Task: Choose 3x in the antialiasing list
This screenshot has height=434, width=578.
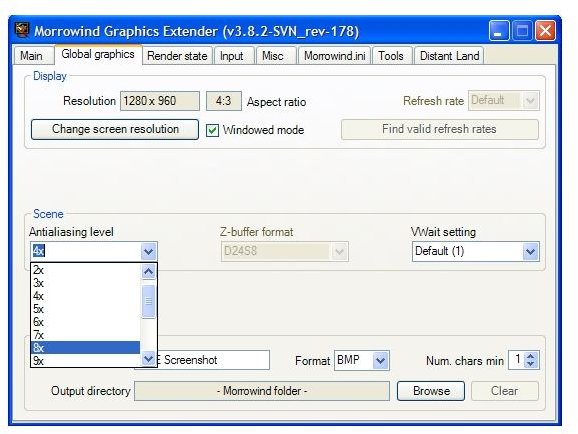Action: (x=86, y=283)
